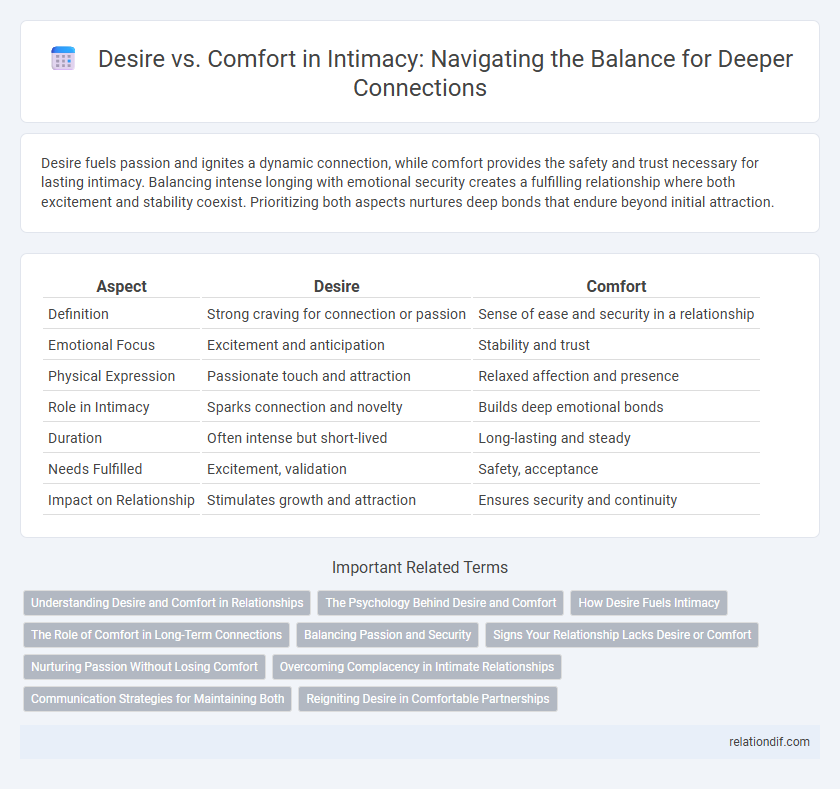Open 'How Desire Fuels Intimacy' tag

(x=649, y=603)
